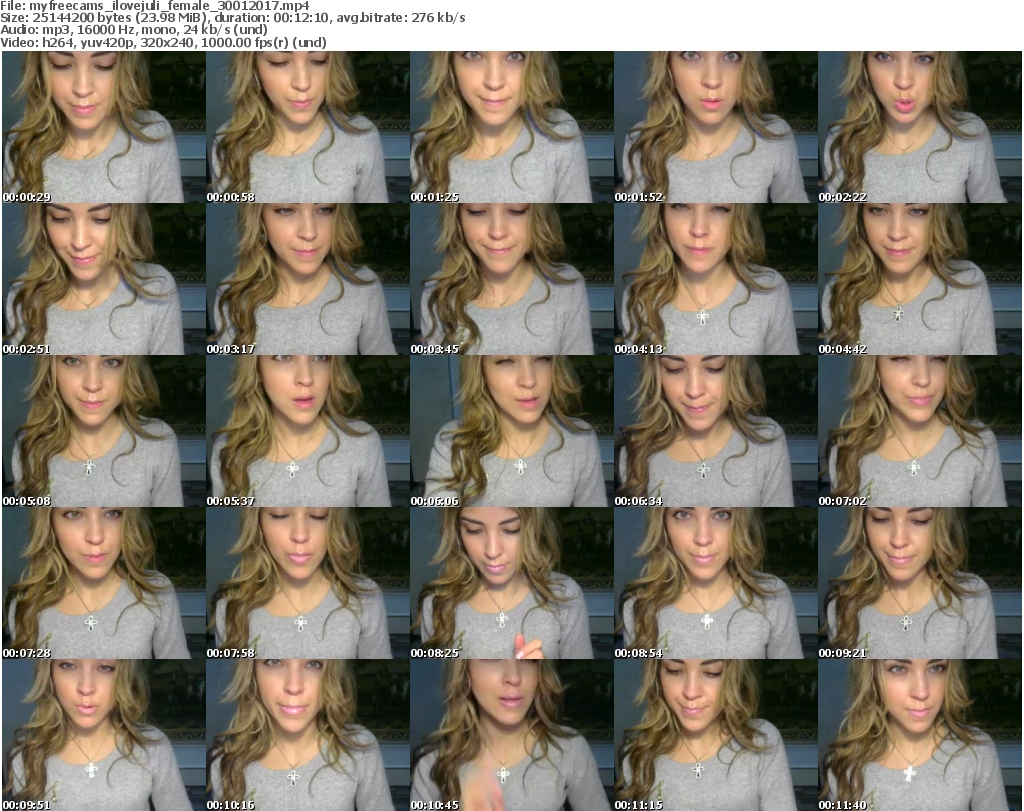Viewport: 1024px width, 811px height.
Task: Select the thumbnail timestamped 00:09:21
Action: click(920, 583)
